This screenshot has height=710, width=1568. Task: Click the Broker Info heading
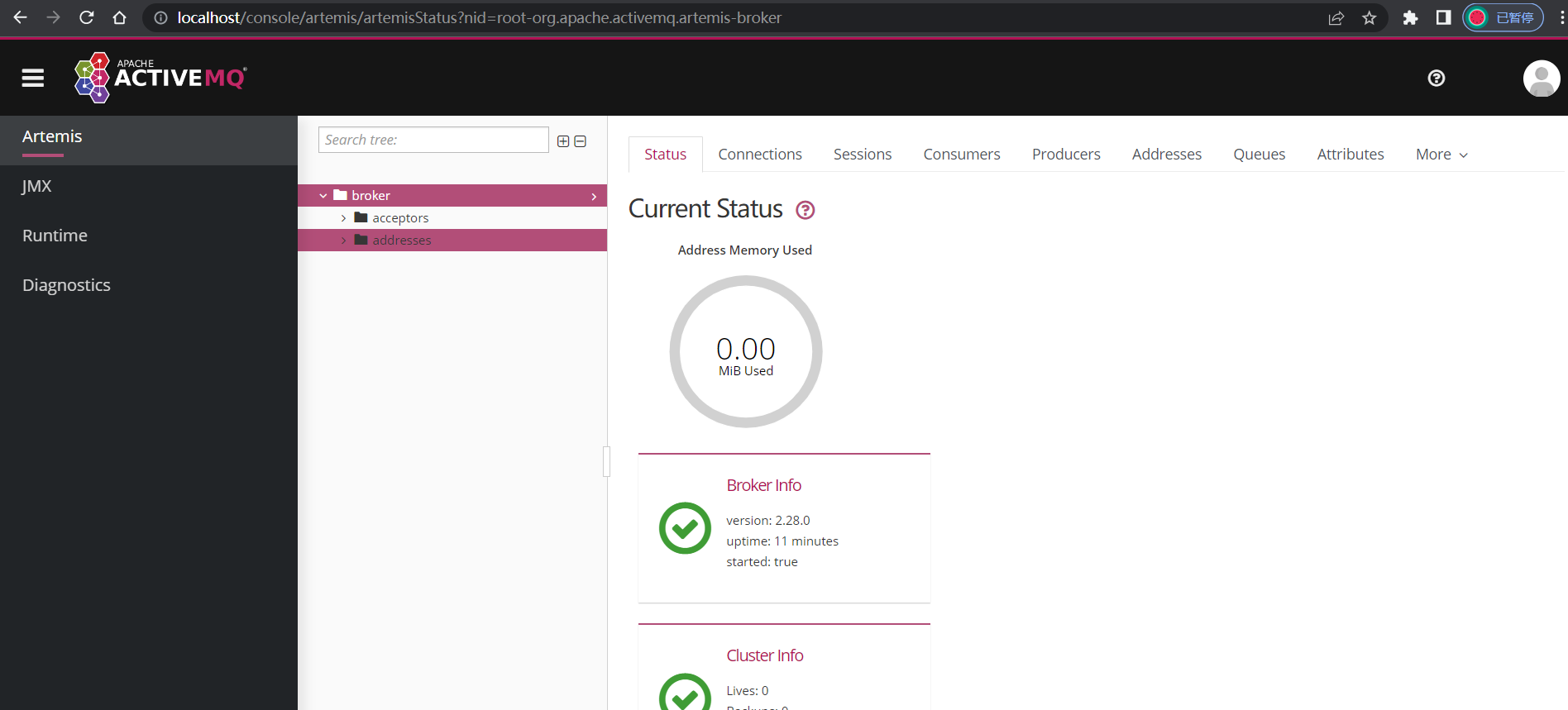pyautogui.click(x=764, y=485)
